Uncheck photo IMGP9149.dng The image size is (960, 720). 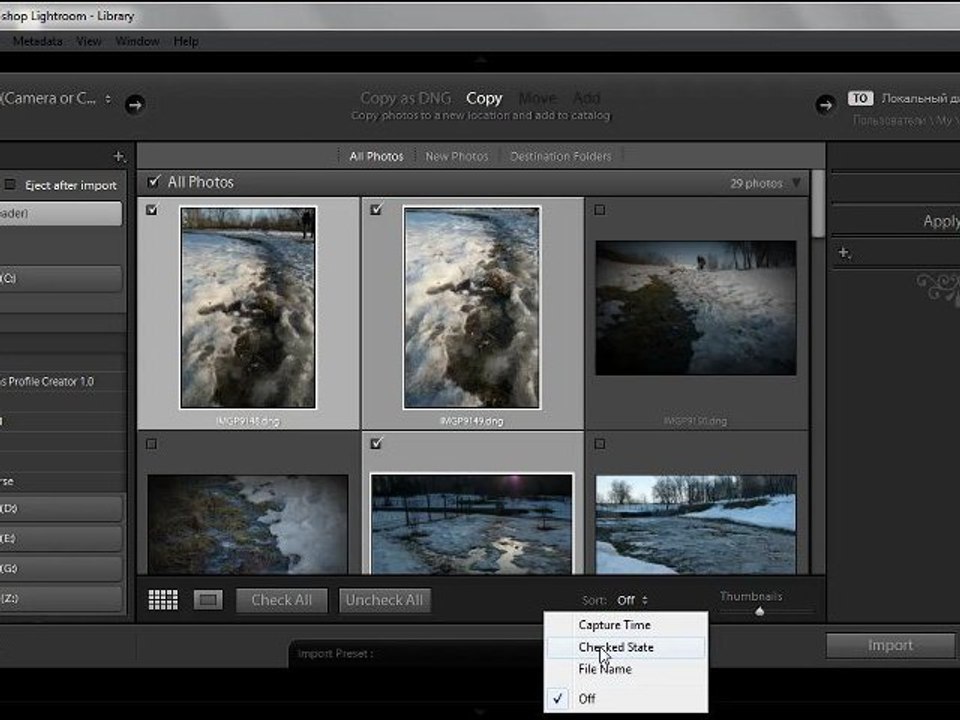[x=377, y=209]
